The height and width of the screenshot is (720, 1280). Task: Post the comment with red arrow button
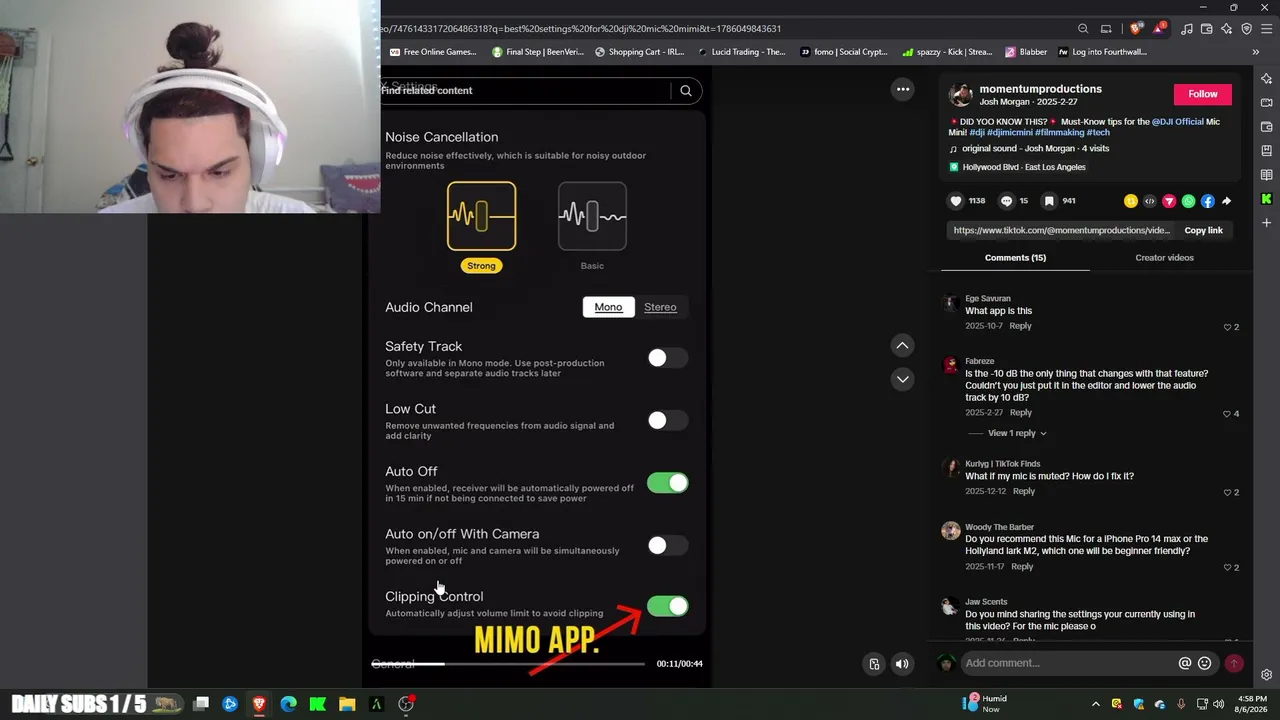pos(1234,663)
